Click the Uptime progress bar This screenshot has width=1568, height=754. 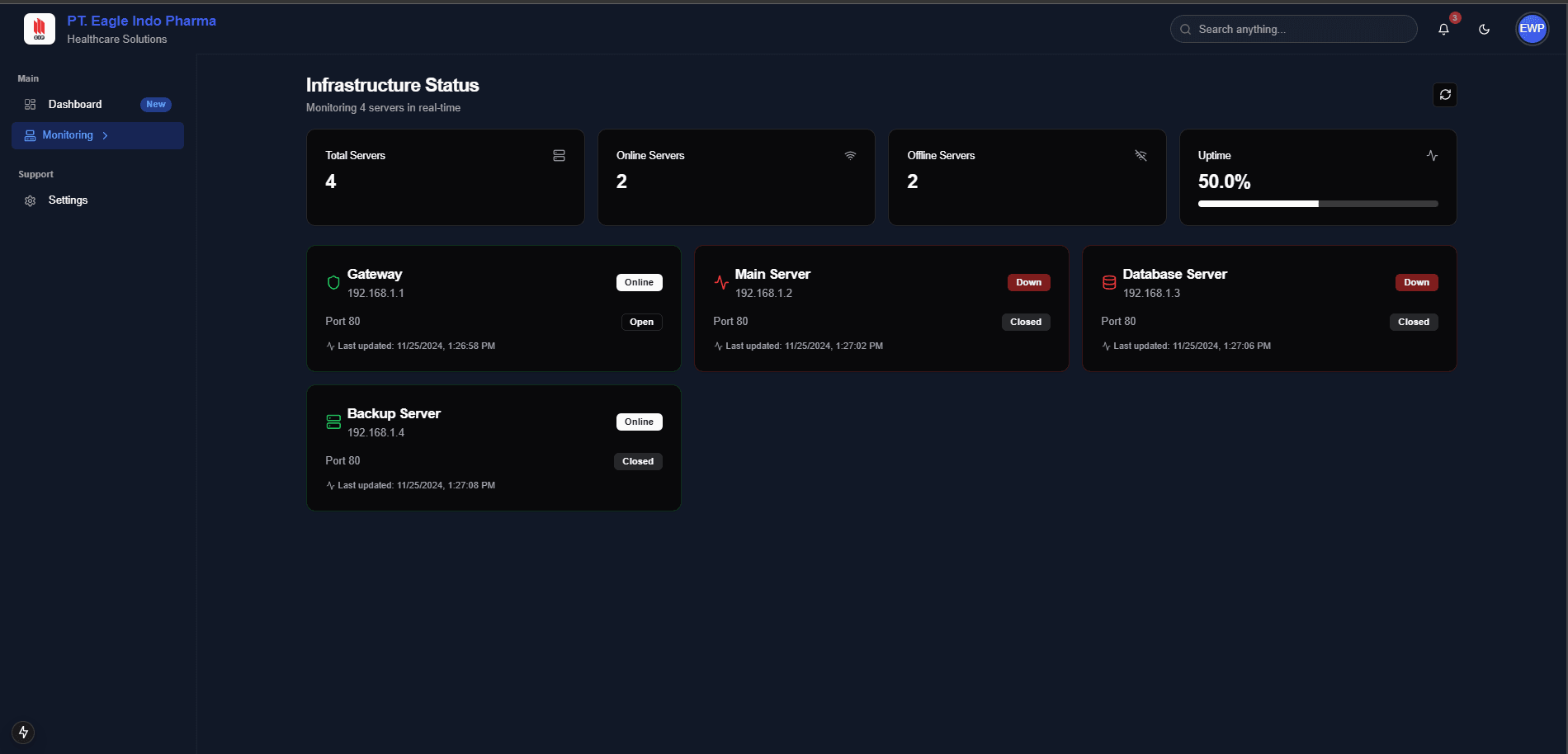coord(1318,204)
